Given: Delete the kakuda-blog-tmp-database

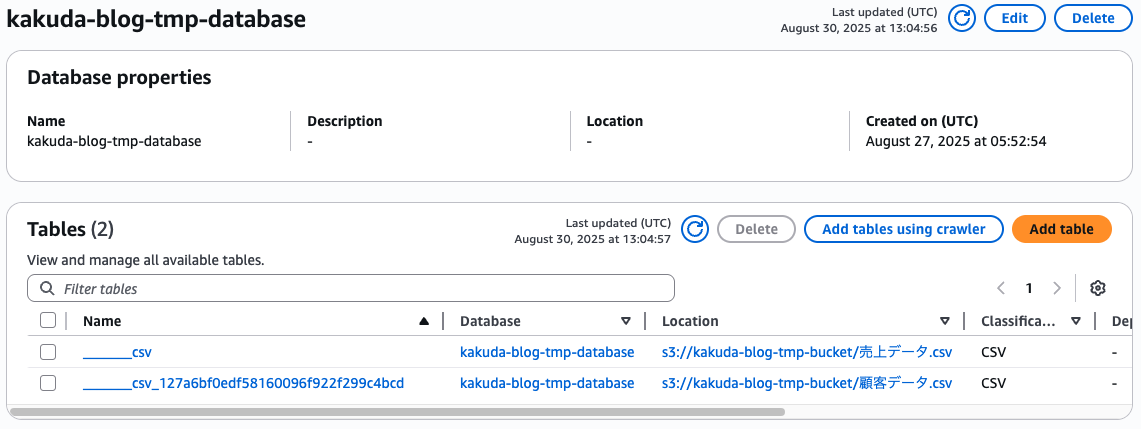Looking at the screenshot, I should coord(1093,19).
